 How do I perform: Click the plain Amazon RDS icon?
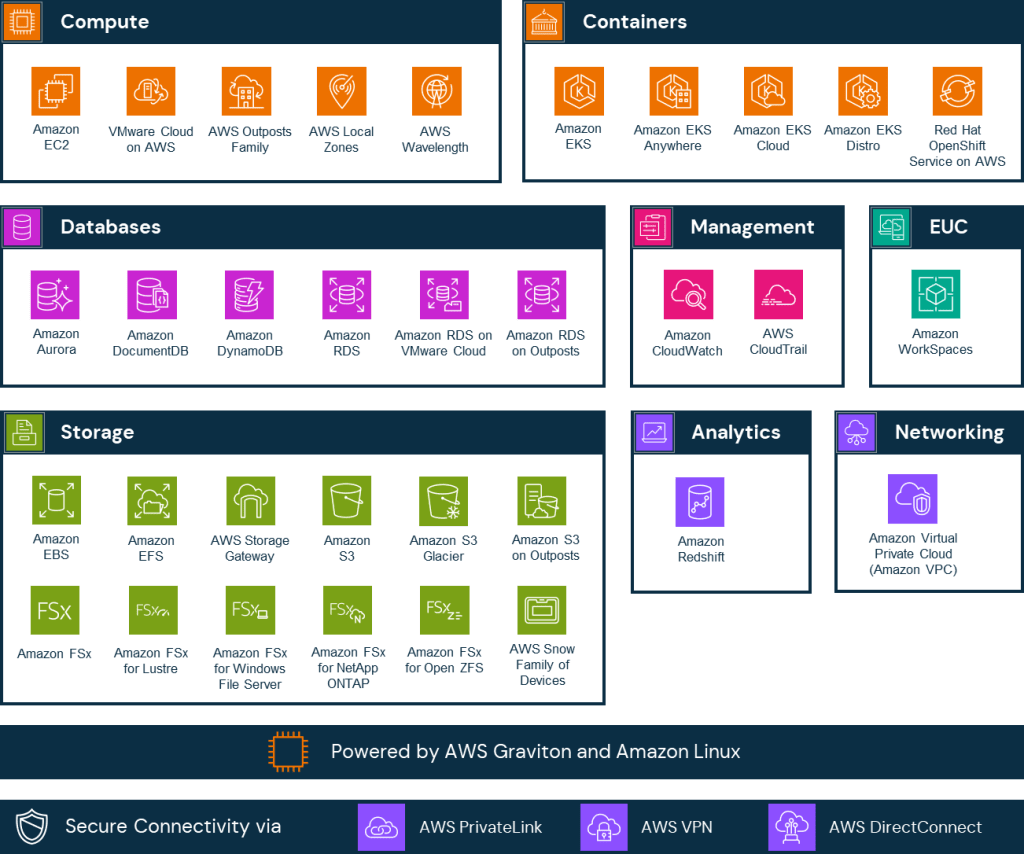347,295
